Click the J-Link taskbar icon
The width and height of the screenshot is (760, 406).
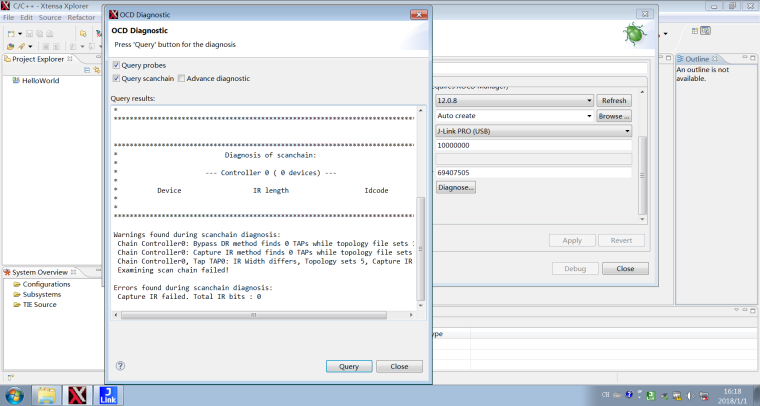108,395
